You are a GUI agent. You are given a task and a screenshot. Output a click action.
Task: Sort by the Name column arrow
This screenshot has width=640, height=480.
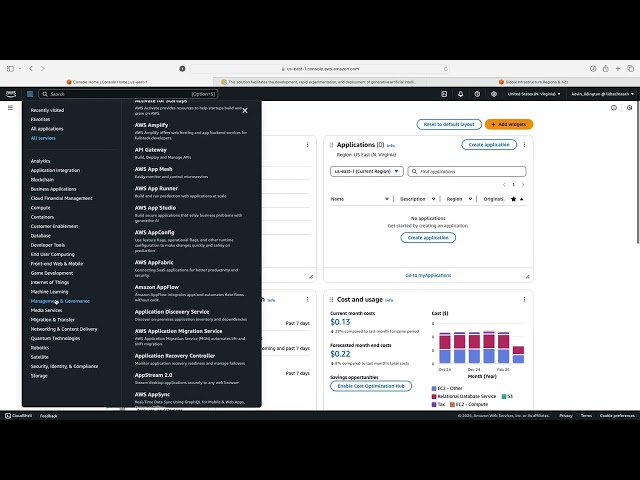click(387, 199)
